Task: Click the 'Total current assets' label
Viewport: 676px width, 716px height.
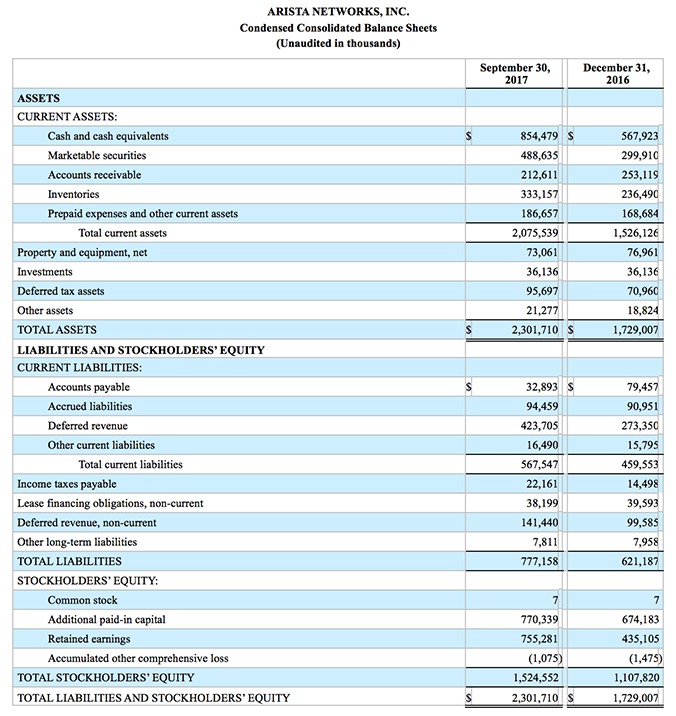Action: [x=122, y=233]
